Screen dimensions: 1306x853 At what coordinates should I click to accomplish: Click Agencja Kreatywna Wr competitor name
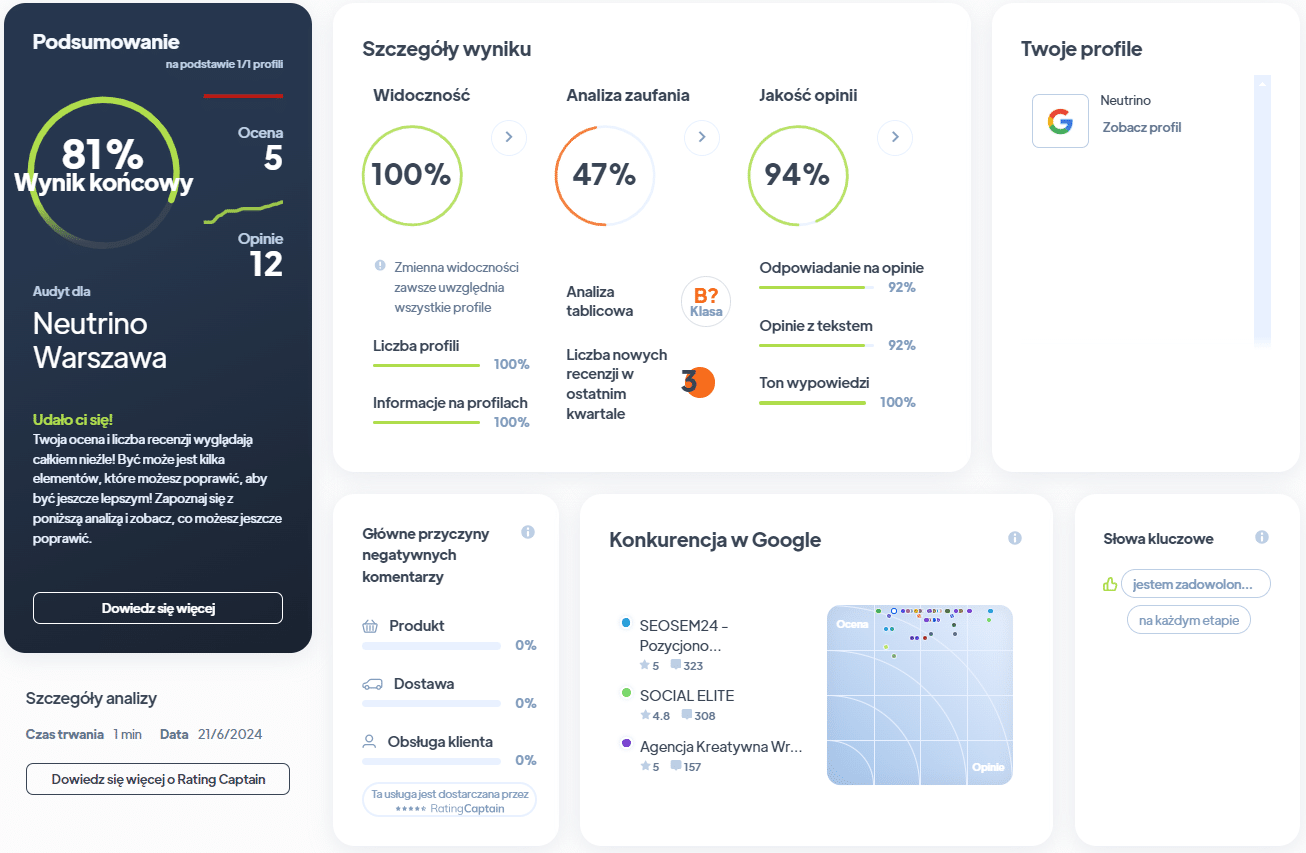[721, 746]
